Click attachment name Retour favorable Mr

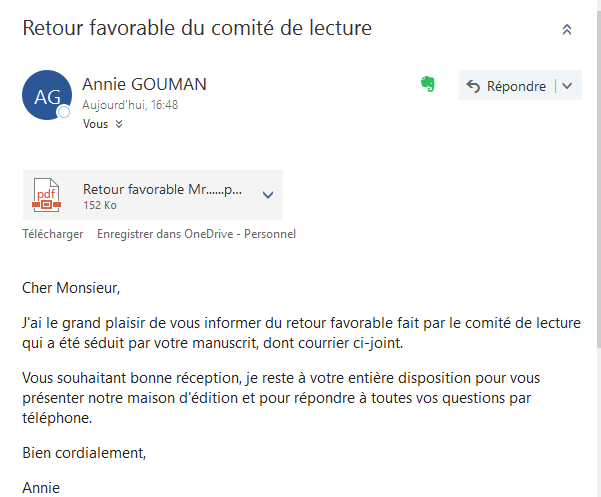tap(163, 189)
